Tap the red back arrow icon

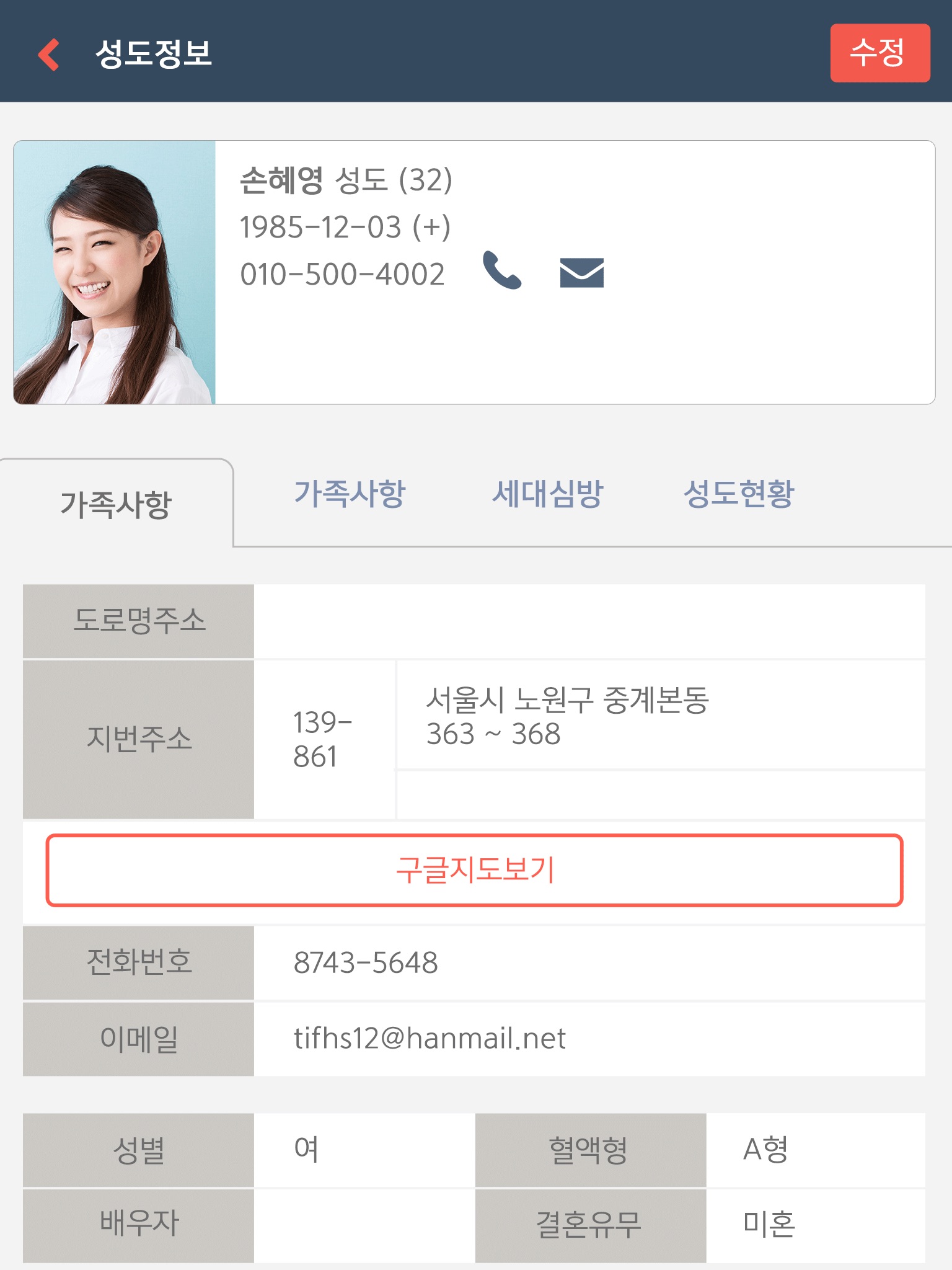(48, 55)
